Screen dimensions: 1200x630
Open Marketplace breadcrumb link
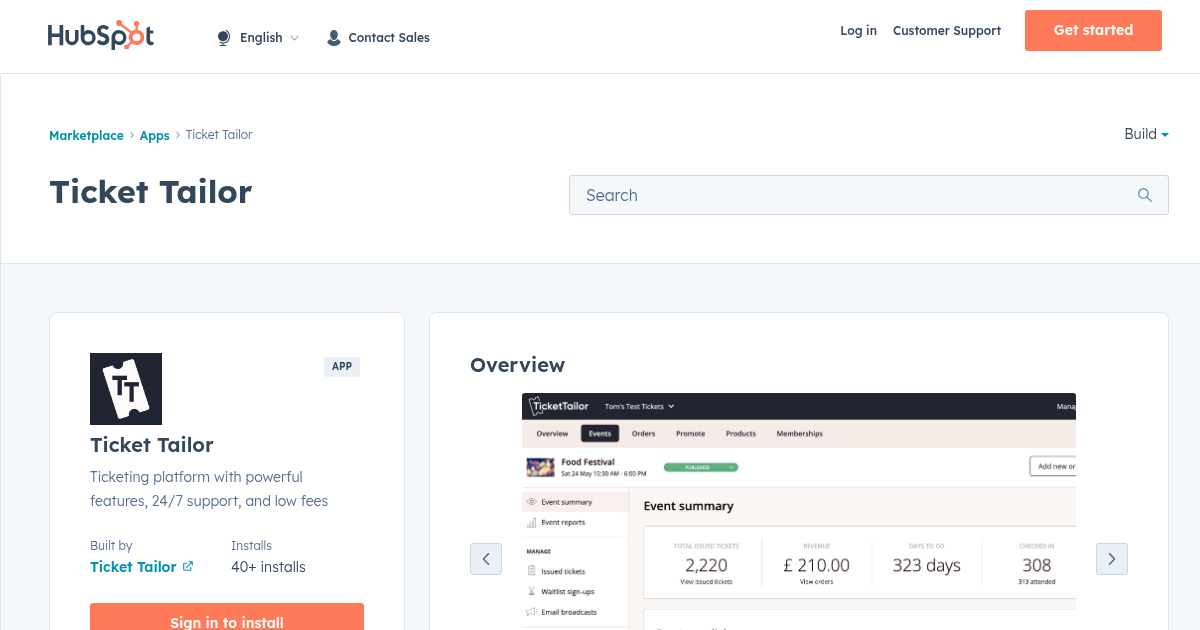[x=86, y=135]
